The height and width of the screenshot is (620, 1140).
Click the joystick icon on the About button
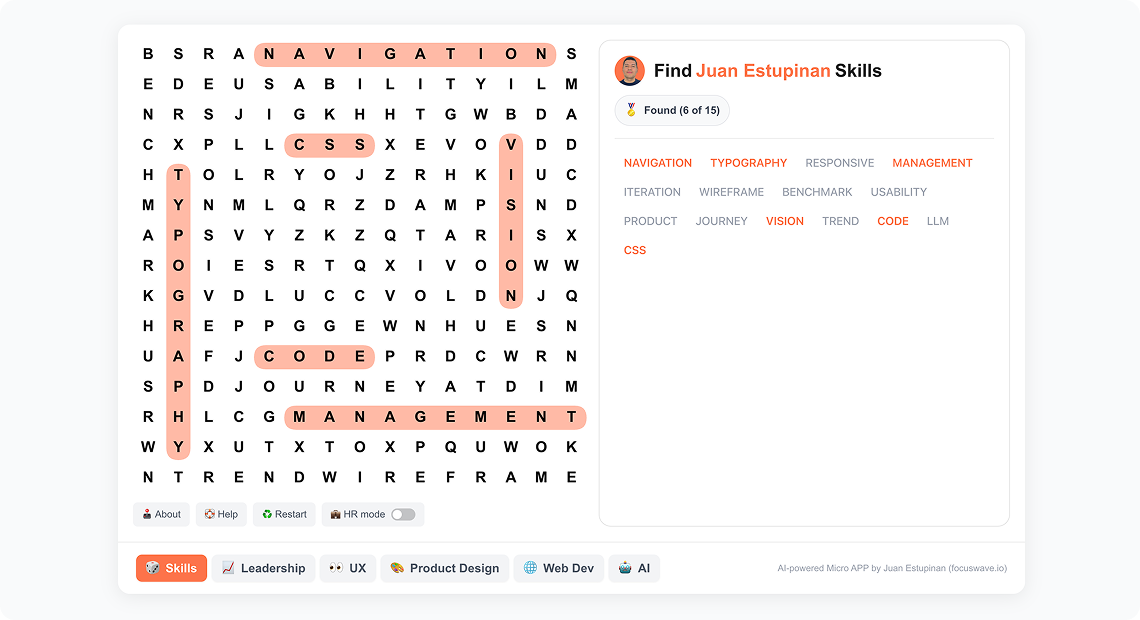tap(147, 514)
